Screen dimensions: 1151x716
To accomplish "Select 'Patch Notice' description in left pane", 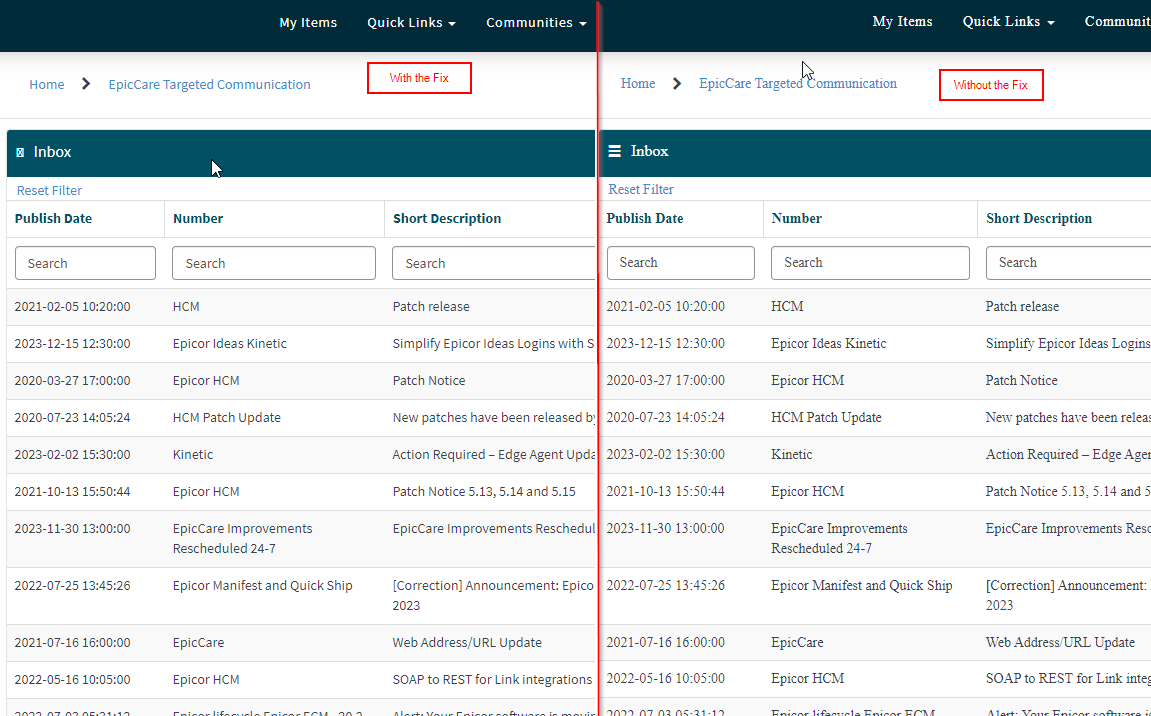I will pos(429,380).
